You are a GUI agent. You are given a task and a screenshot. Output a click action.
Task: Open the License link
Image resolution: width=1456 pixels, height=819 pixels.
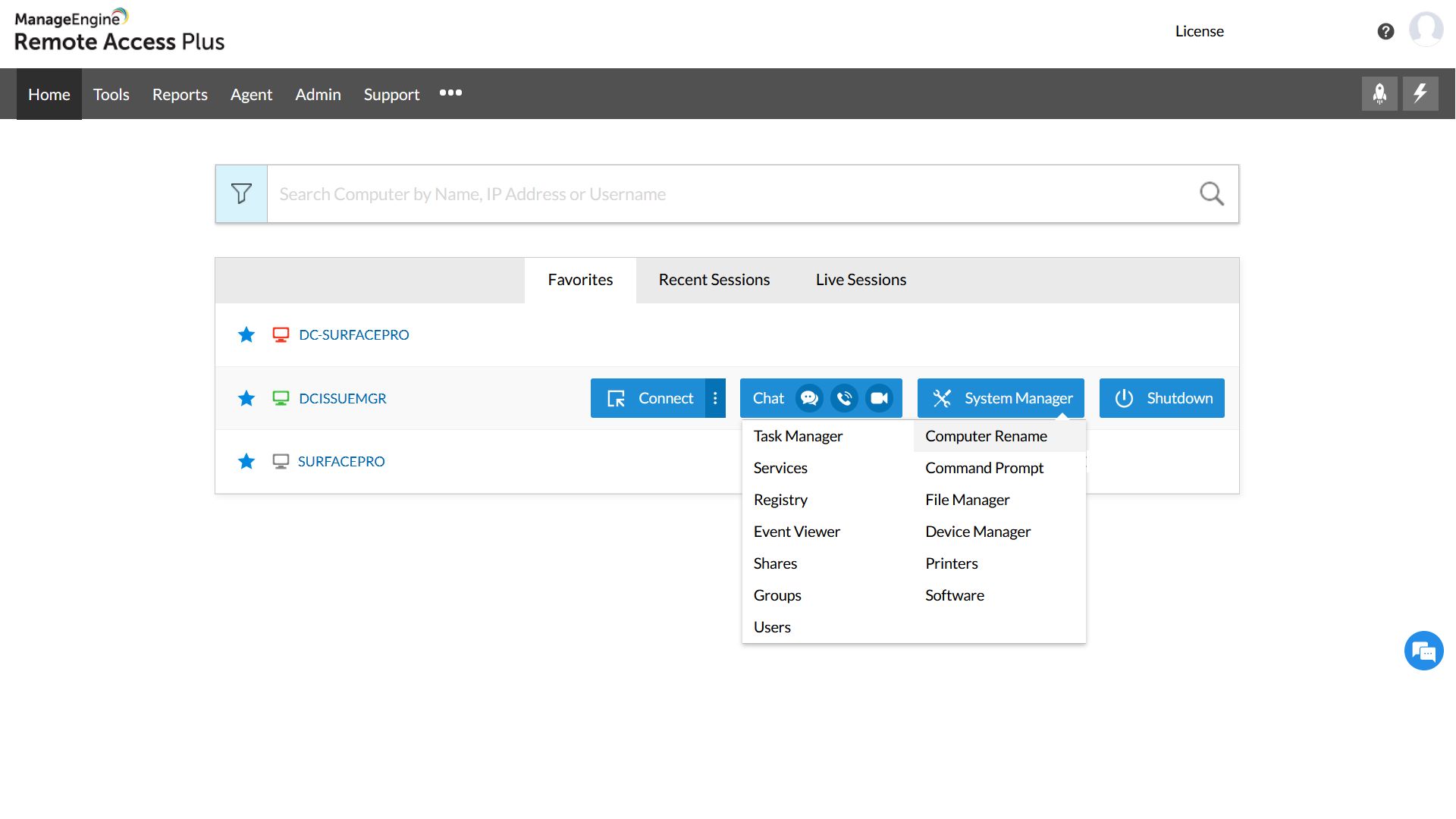pos(1199,31)
